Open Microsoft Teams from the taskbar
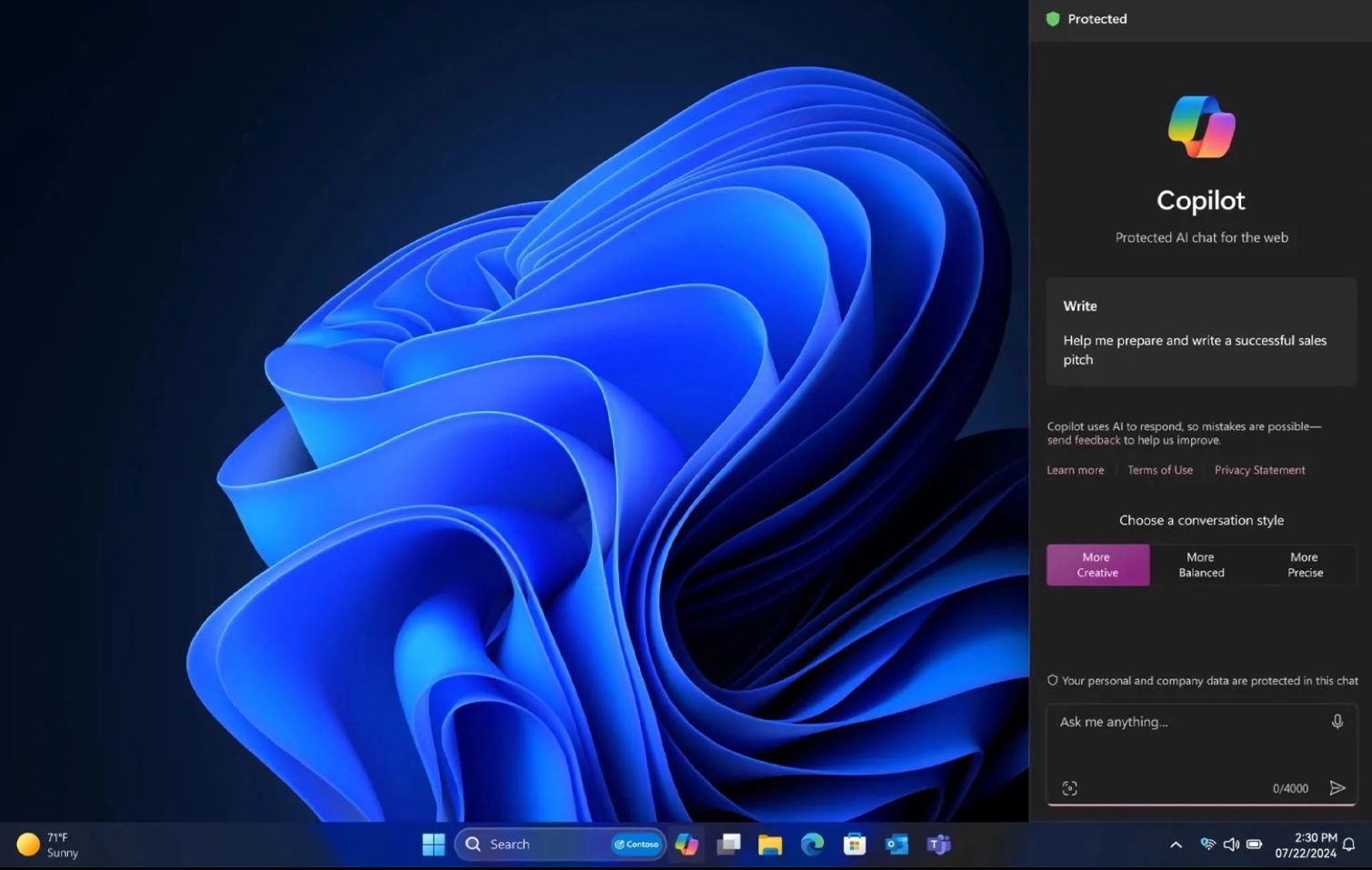The height and width of the screenshot is (870, 1372). click(938, 845)
